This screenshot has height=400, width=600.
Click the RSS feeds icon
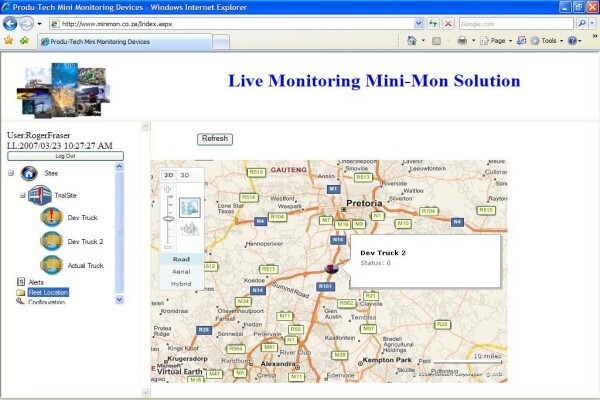coord(436,41)
